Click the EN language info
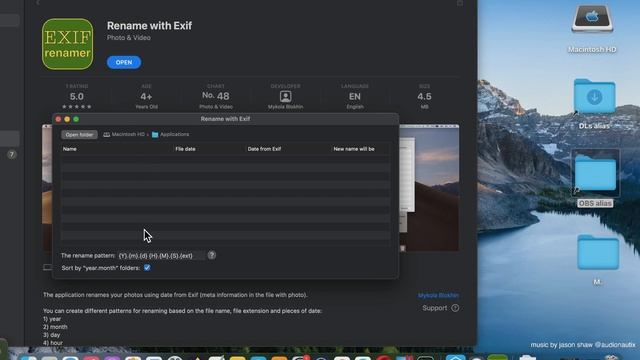The width and height of the screenshot is (640, 360). coord(355,97)
